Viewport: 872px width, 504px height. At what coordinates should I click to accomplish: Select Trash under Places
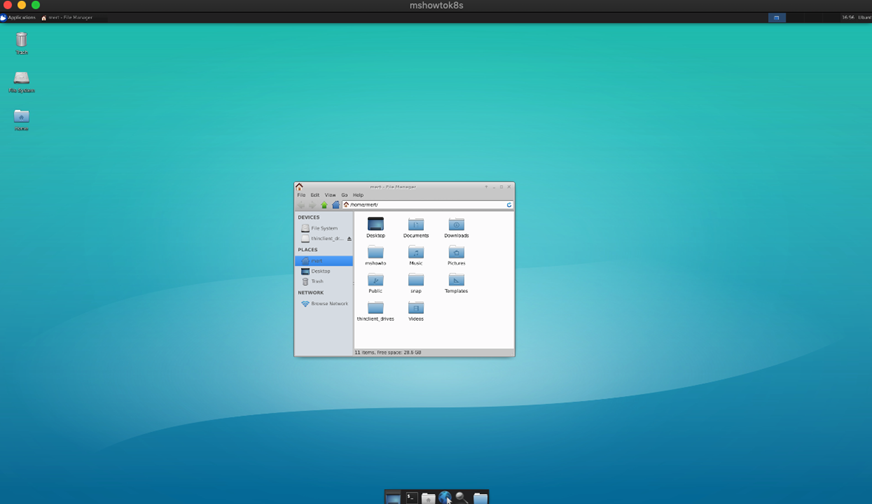coord(324,281)
